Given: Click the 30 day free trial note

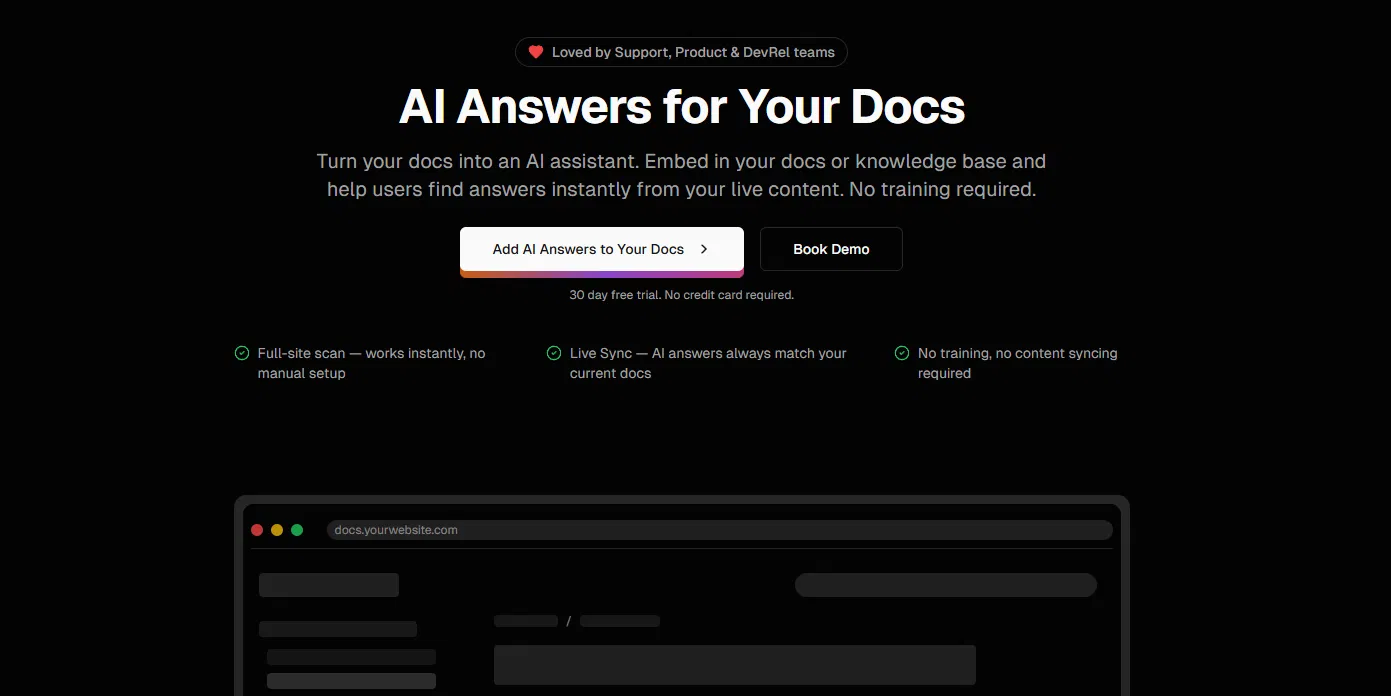Looking at the screenshot, I should point(681,295).
